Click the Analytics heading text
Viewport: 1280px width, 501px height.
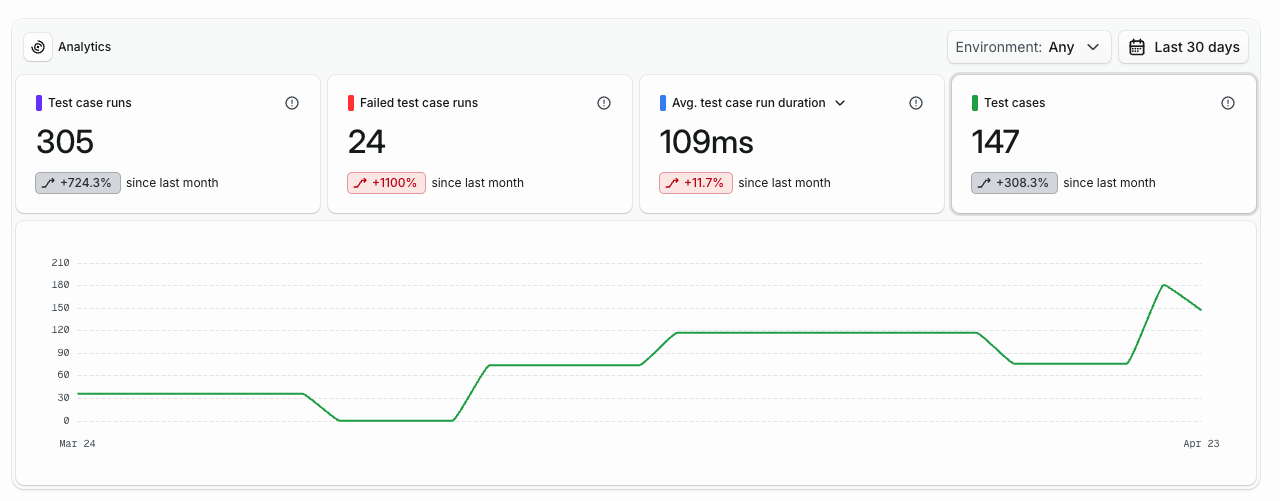[85, 47]
